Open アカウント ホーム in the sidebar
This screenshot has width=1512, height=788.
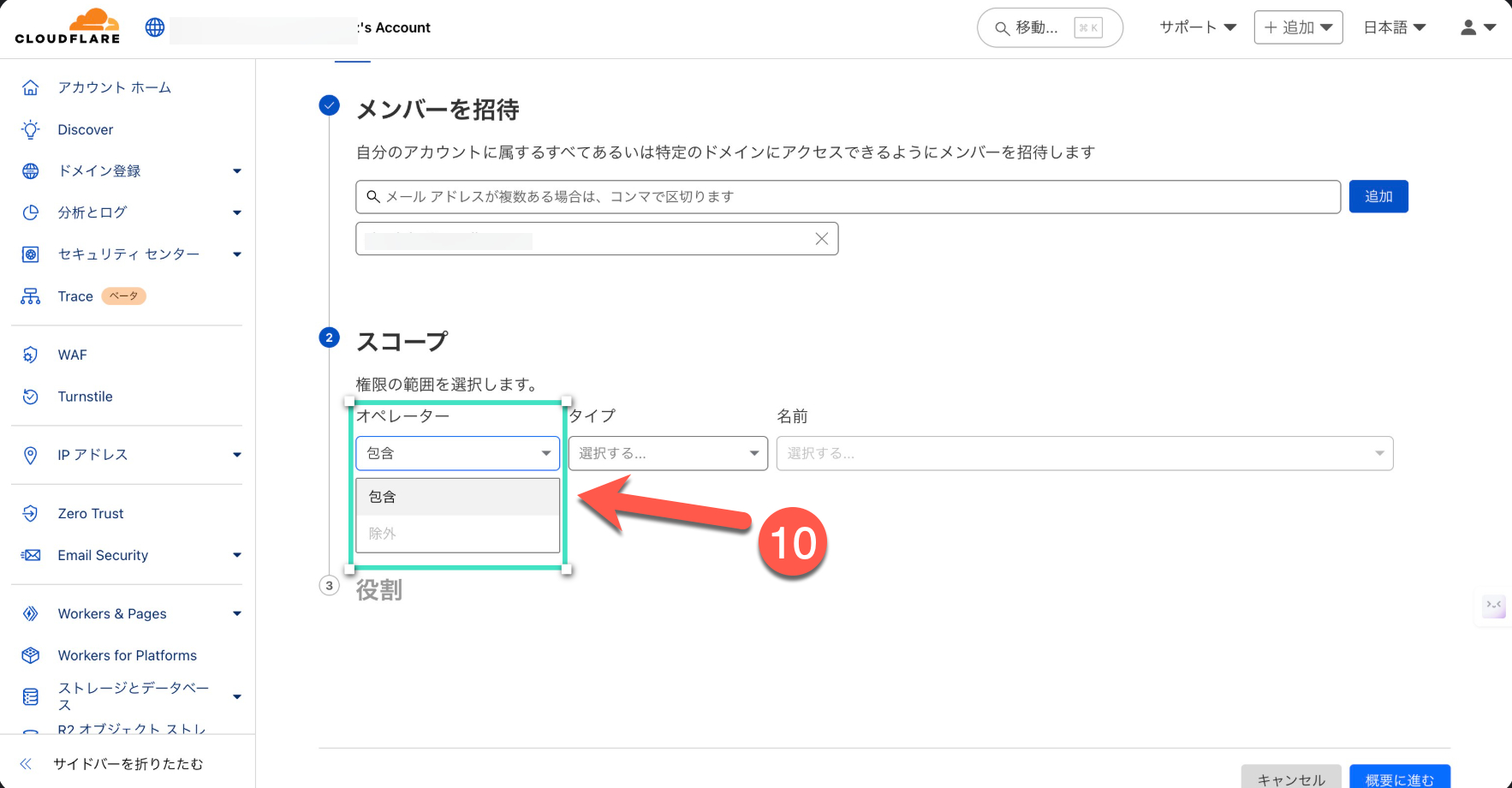coord(114,87)
